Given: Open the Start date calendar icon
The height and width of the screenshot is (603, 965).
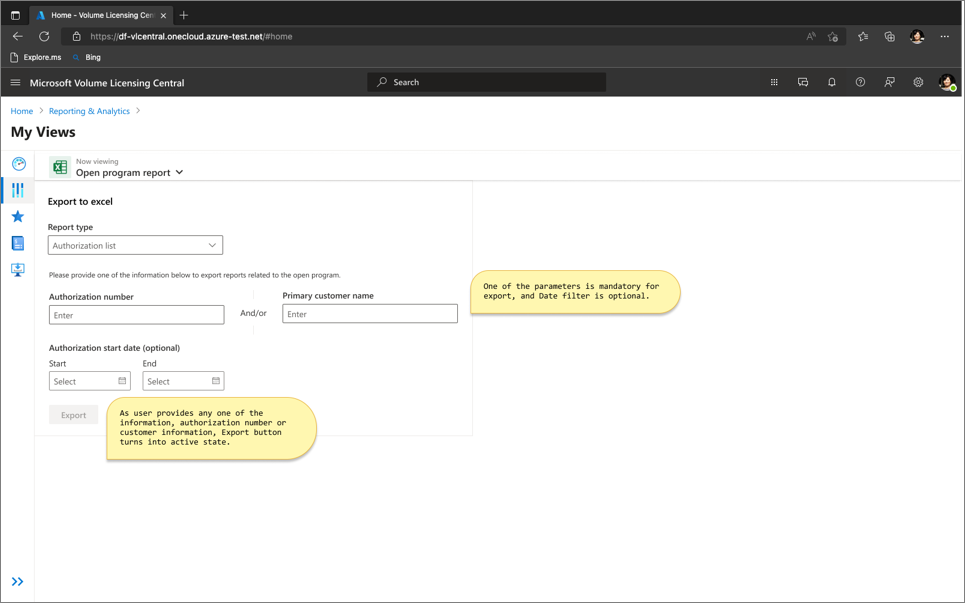Looking at the screenshot, I should (x=122, y=381).
